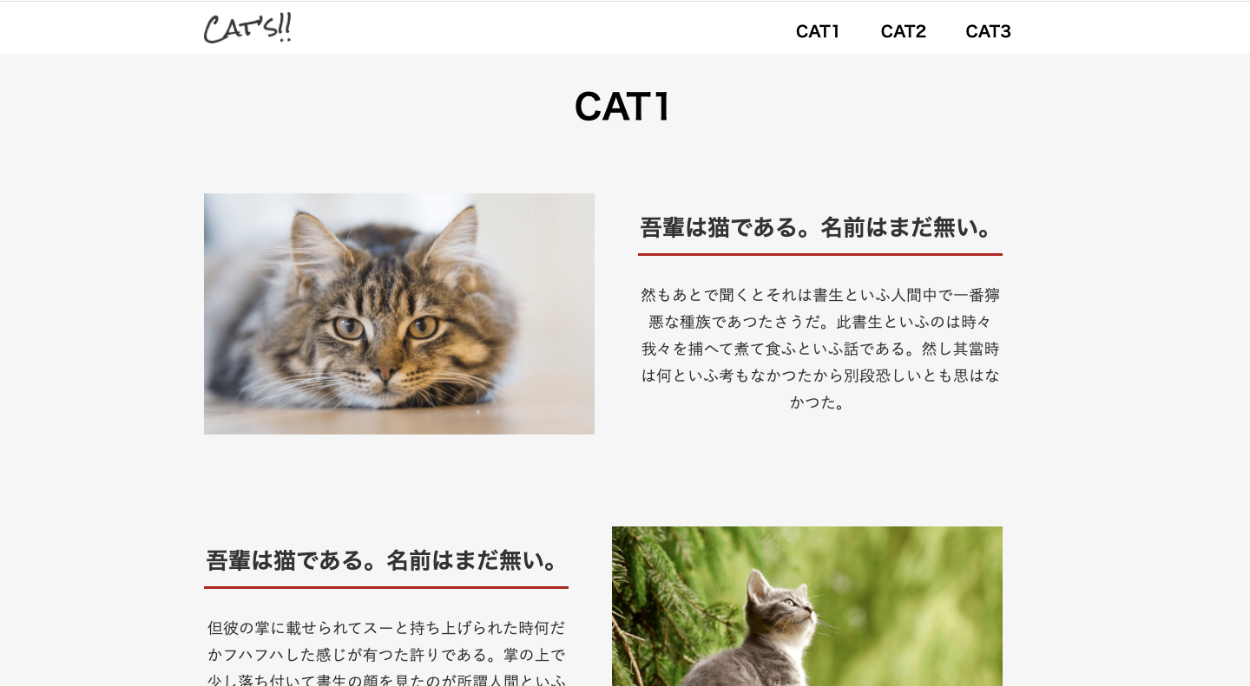This screenshot has width=1250, height=686.
Task: Open the tabby cat lying down photo
Action: 399,314
